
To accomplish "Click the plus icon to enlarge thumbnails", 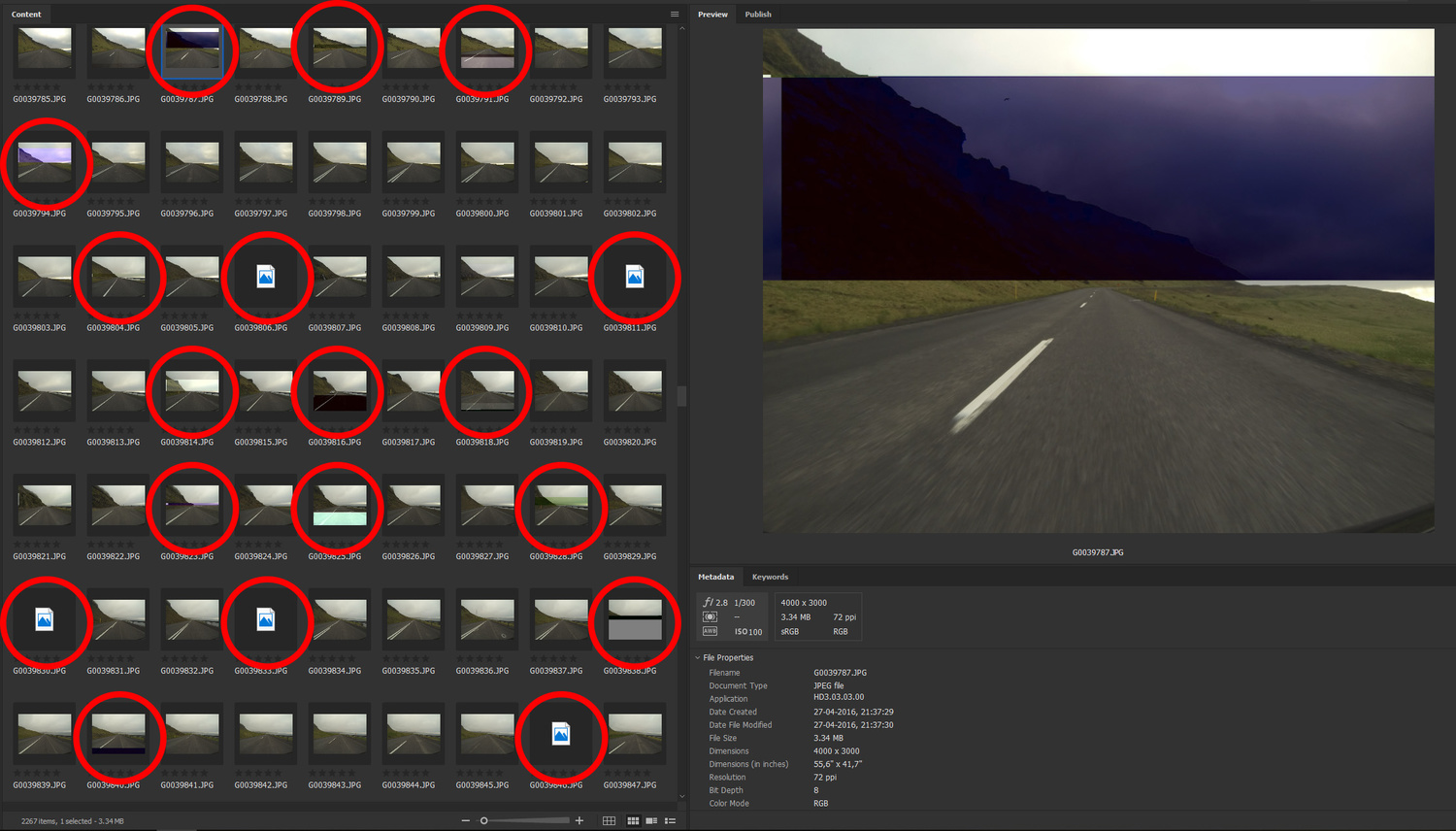I will [579, 820].
